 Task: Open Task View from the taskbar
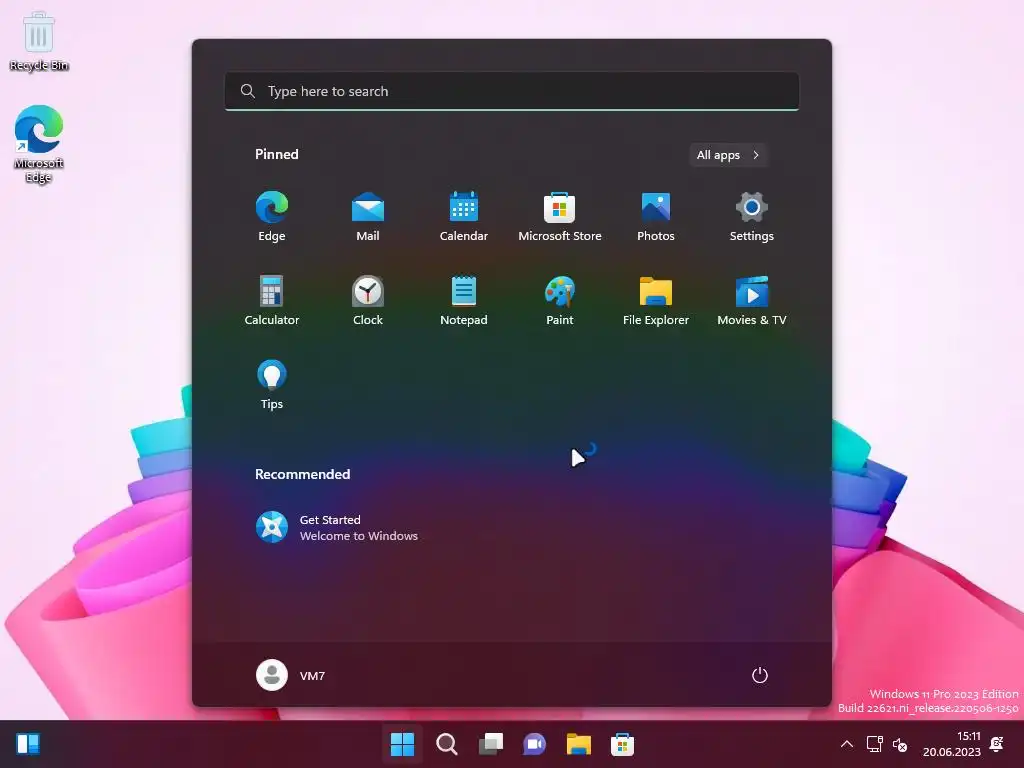[490, 744]
